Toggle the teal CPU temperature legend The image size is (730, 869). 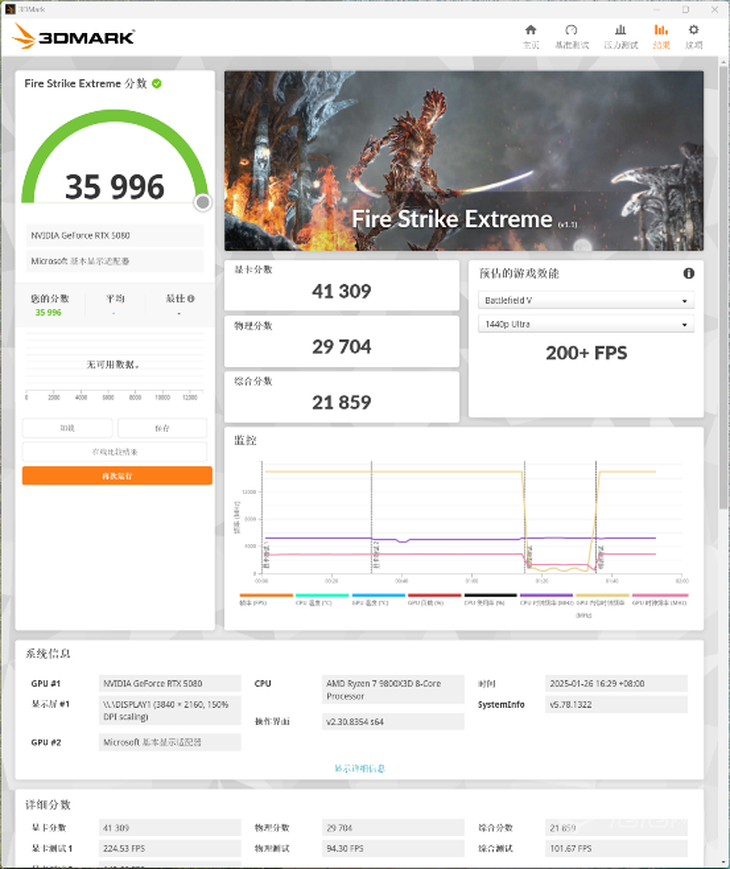[x=321, y=599]
